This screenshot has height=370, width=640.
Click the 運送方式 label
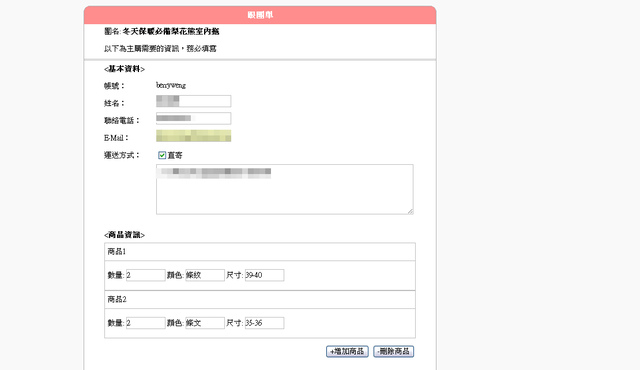coord(122,155)
